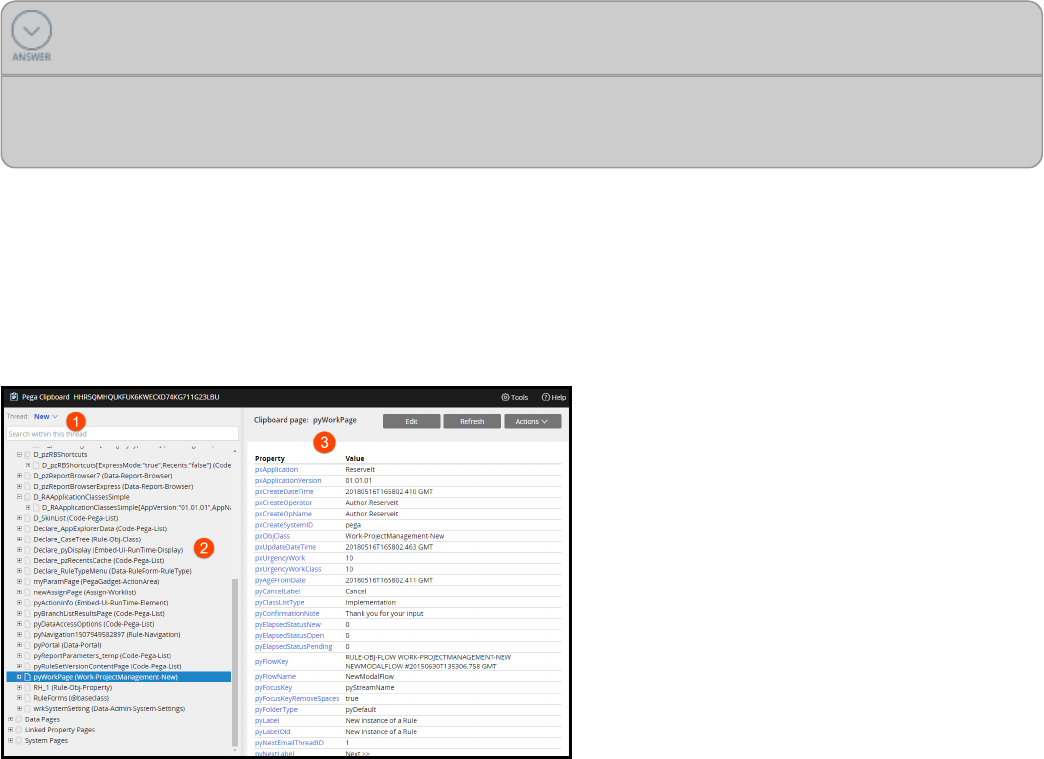Click the Pega Clipboard title icon
The image size is (1044, 759).
tap(14, 397)
